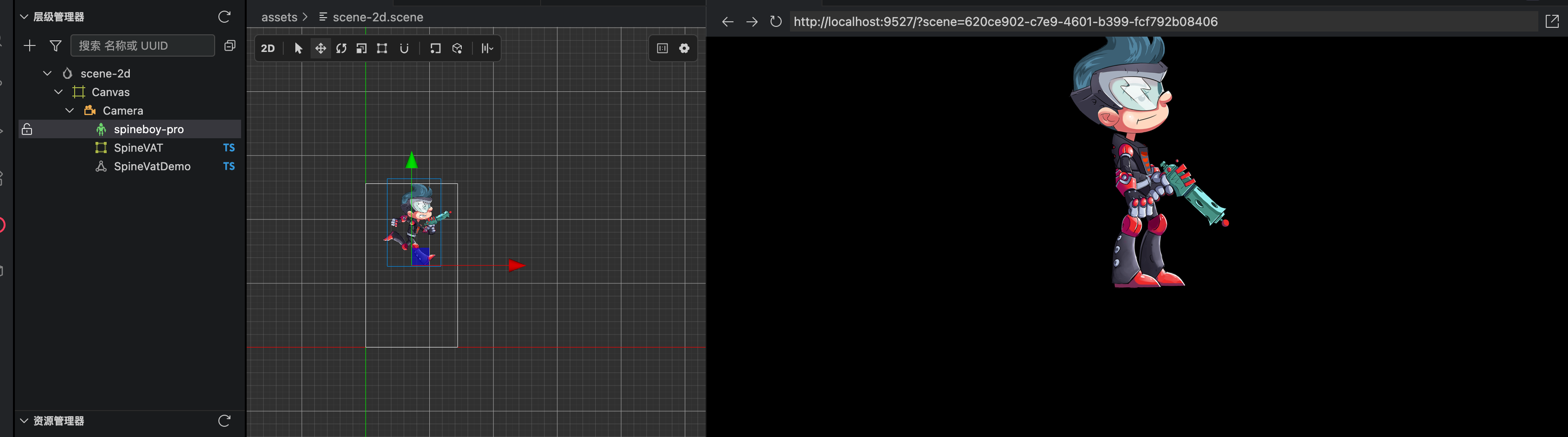
Task: Click the assets breadcrumb
Action: [x=280, y=17]
